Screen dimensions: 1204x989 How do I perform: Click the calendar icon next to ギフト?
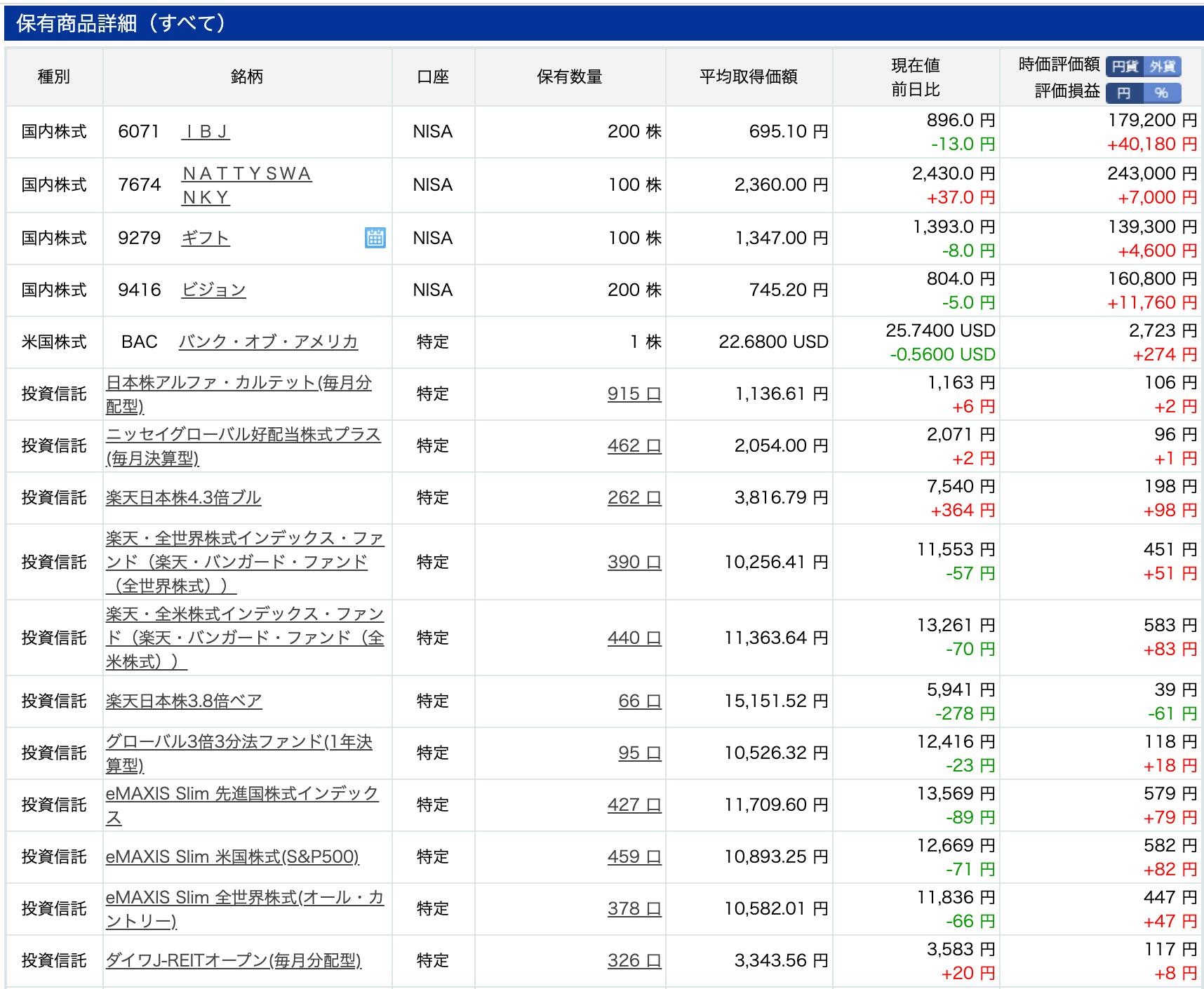pyautogui.click(x=375, y=238)
